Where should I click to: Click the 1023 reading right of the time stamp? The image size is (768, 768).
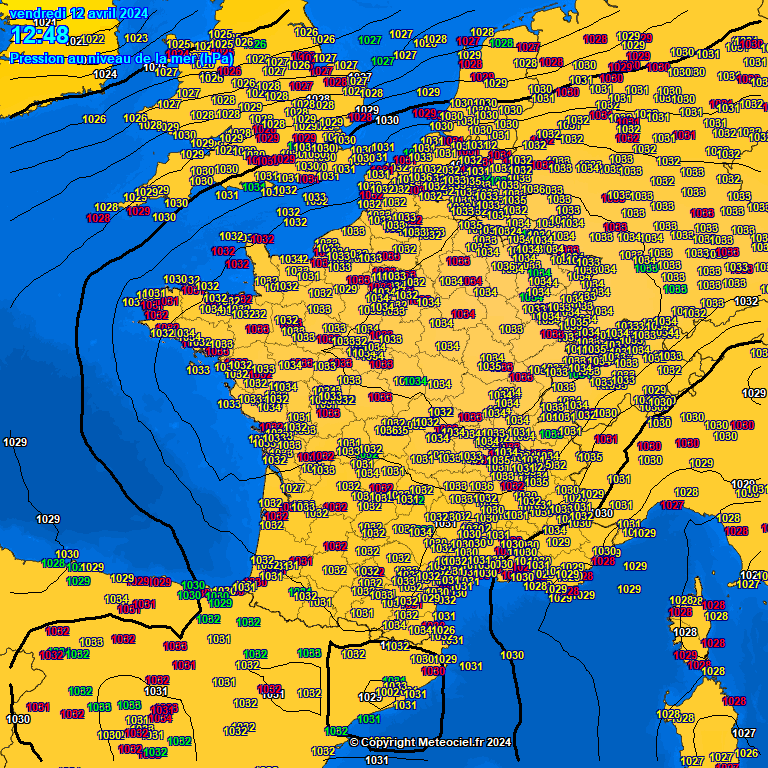pyautogui.click(x=137, y=38)
